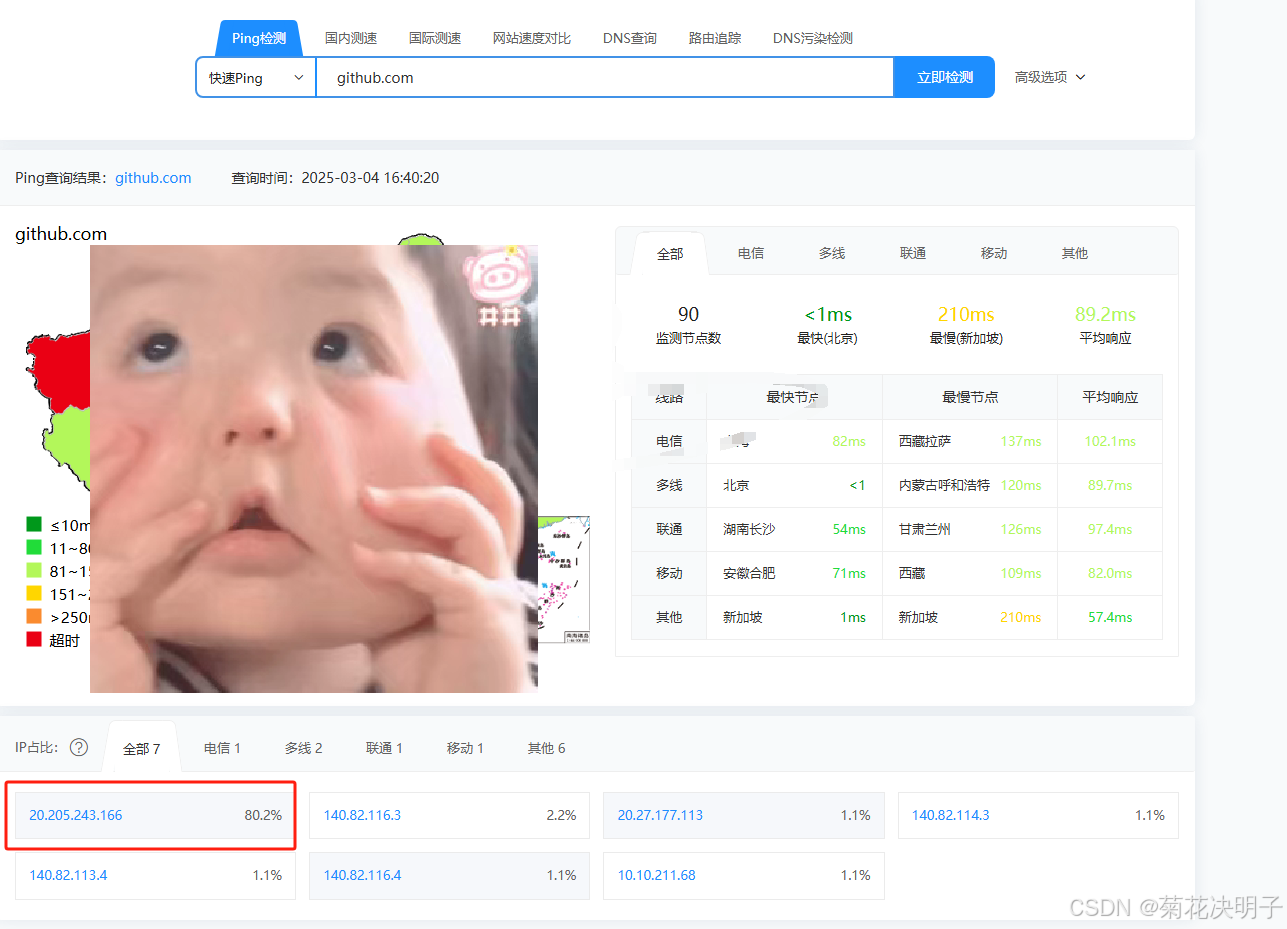Select the 多线 2 IP ratio tab

tap(303, 748)
